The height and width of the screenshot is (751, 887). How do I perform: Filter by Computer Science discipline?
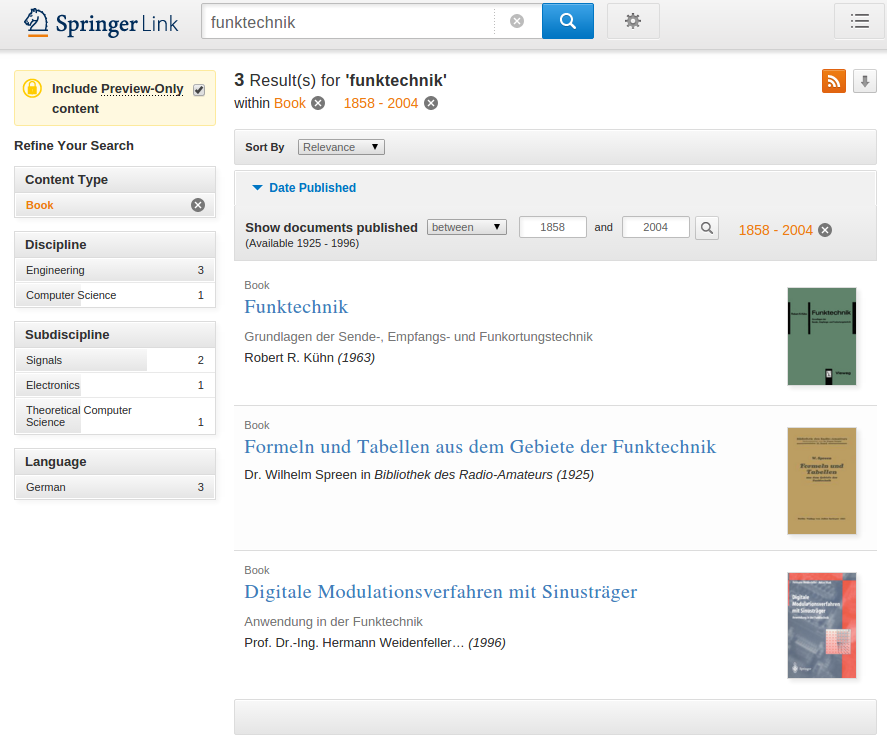pos(115,295)
